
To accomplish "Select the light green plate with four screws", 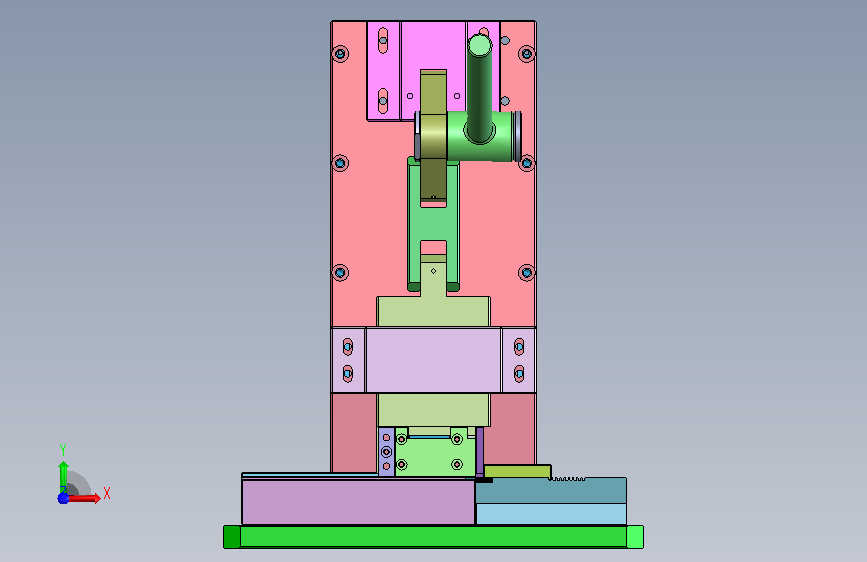I will (435, 455).
